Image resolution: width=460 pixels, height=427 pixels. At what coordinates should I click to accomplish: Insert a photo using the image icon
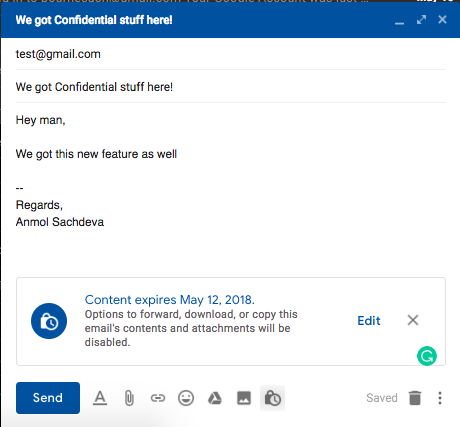[244, 398]
